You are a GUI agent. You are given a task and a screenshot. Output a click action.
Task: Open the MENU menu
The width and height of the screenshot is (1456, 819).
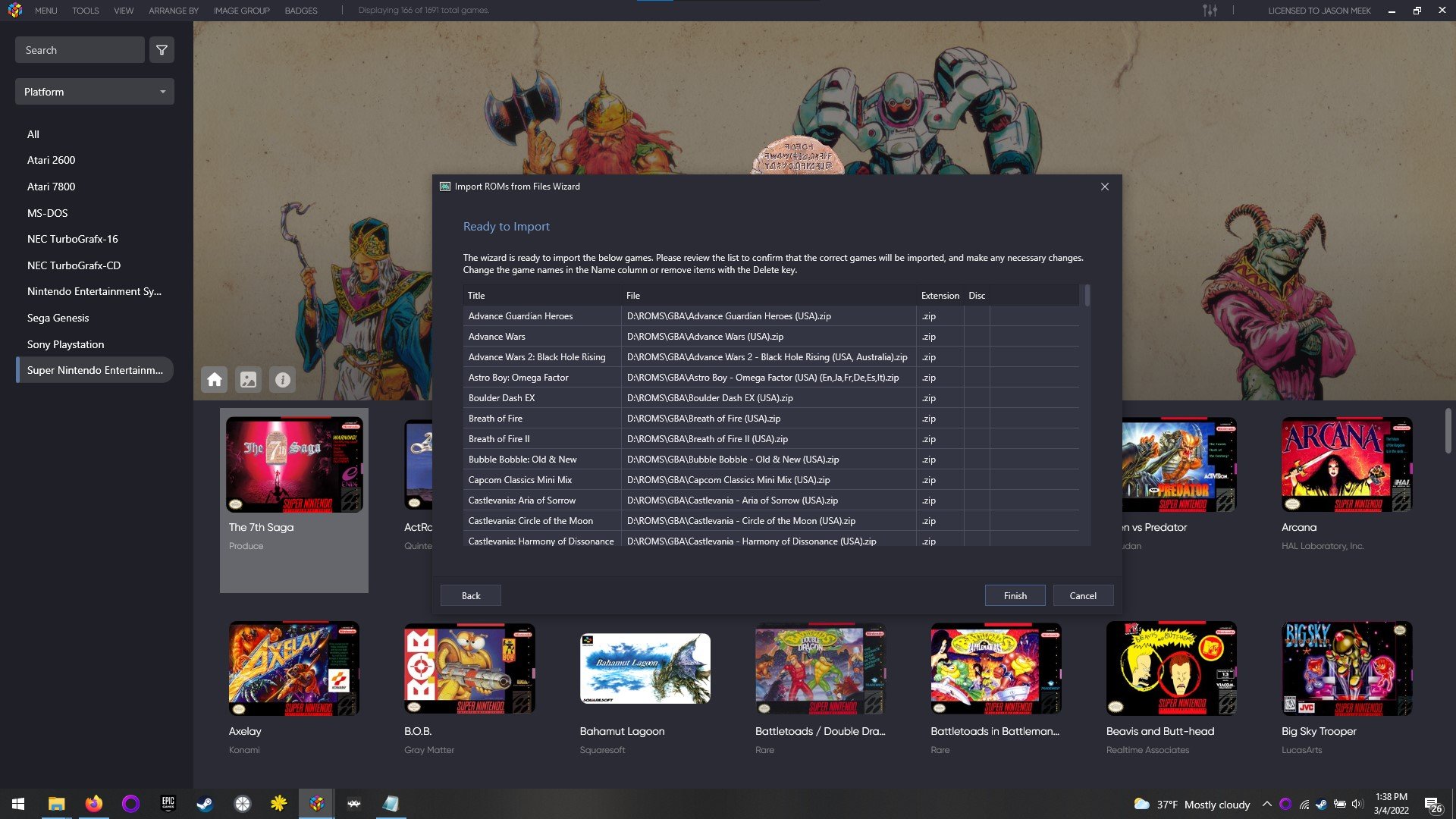(x=45, y=11)
